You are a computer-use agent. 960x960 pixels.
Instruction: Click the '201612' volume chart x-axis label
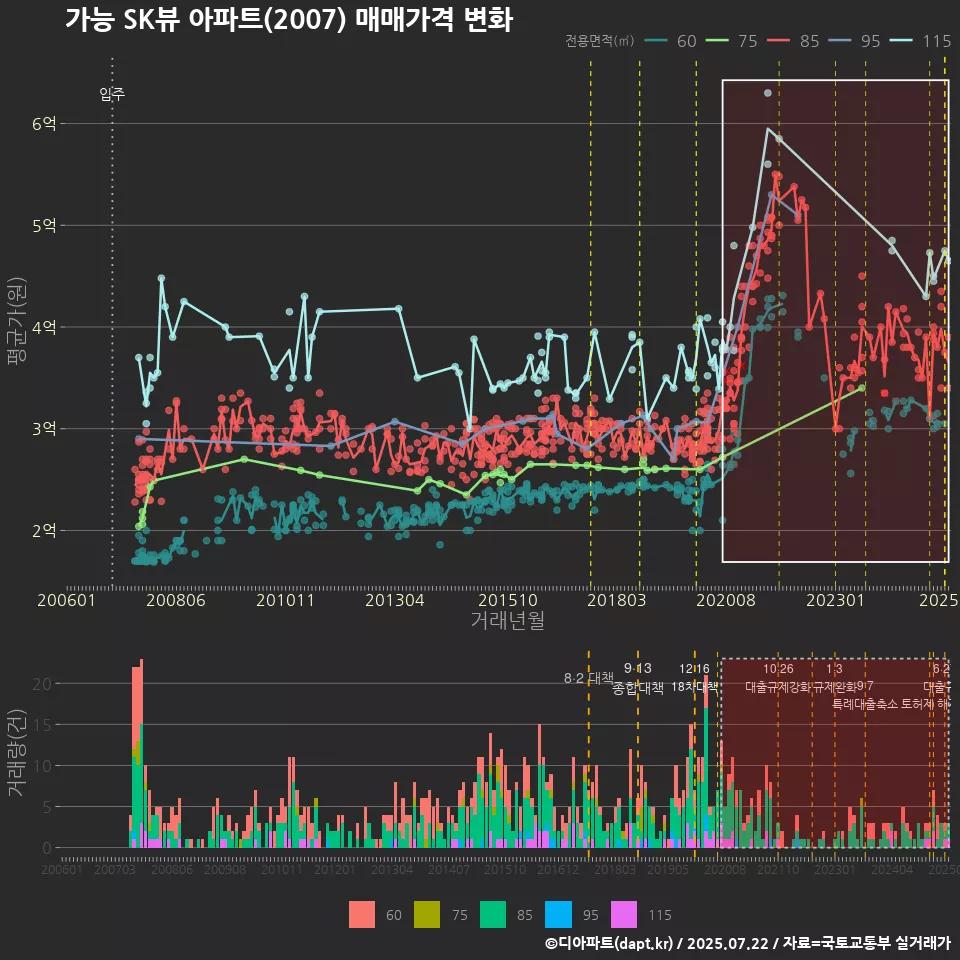pos(558,869)
